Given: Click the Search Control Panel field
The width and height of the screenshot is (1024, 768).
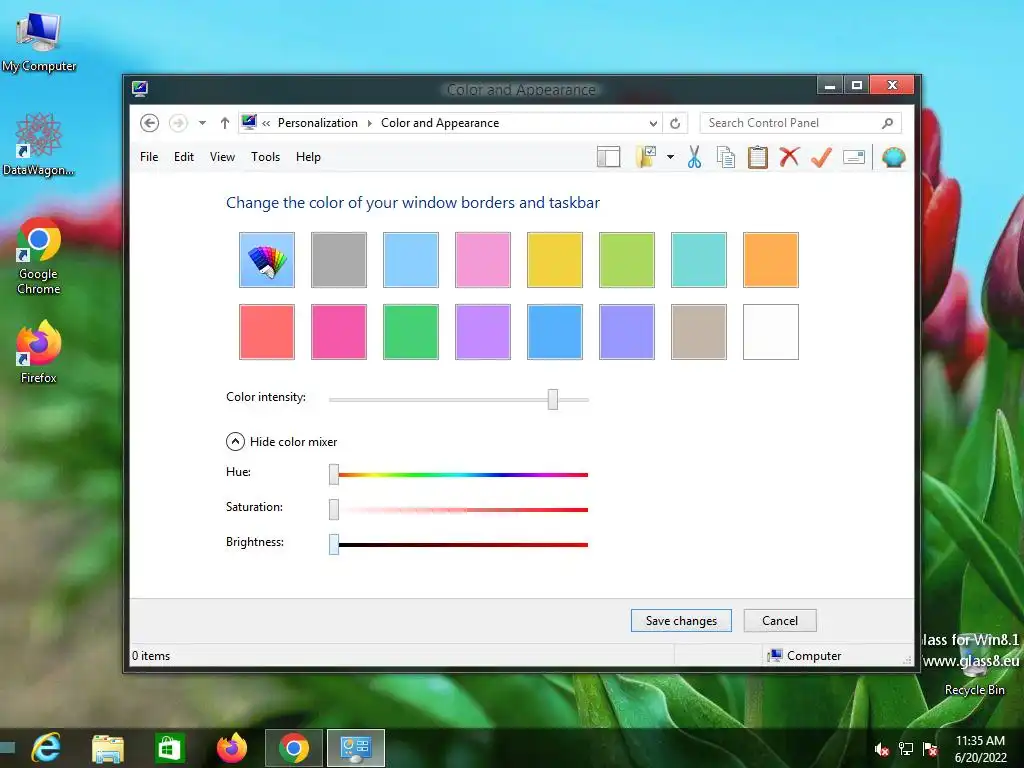Looking at the screenshot, I should 801,123.
